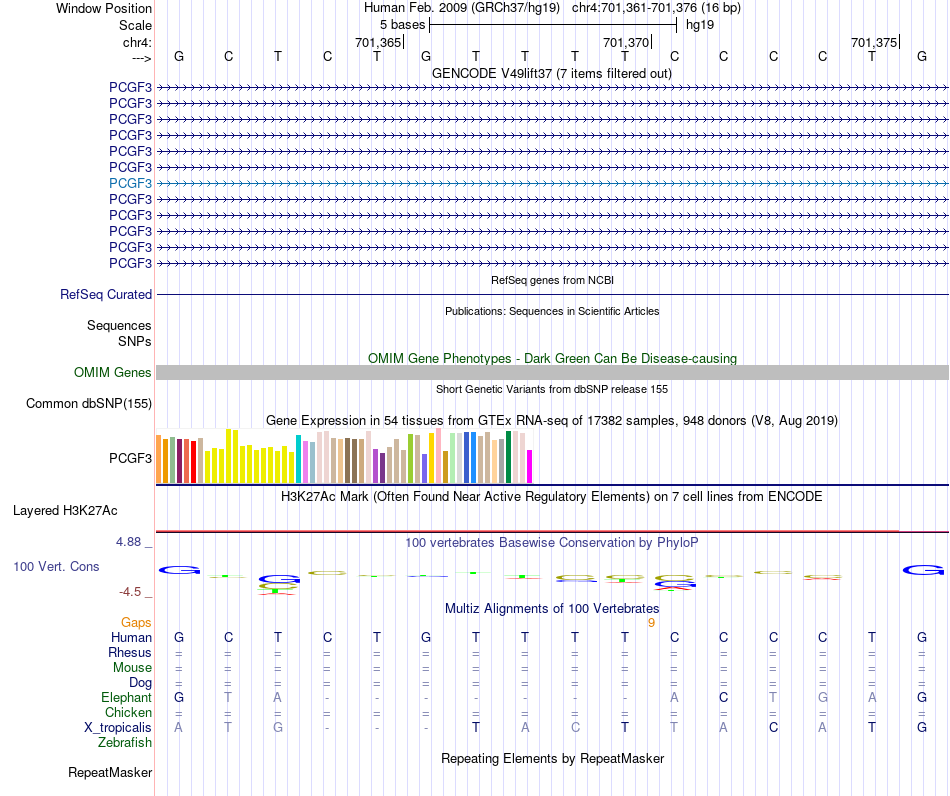
Task: Click the magenta bar in GTEx expression chart
Action: coord(530,466)
